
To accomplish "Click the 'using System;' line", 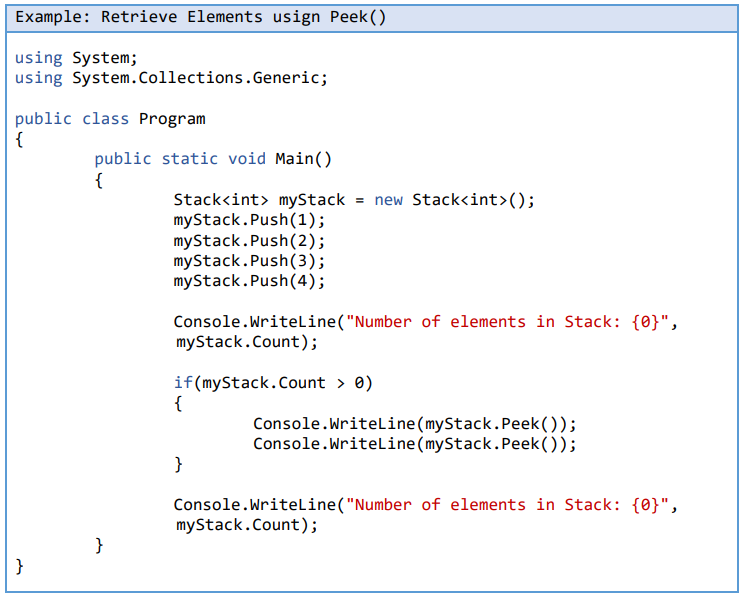I will (x=76, y=58).
